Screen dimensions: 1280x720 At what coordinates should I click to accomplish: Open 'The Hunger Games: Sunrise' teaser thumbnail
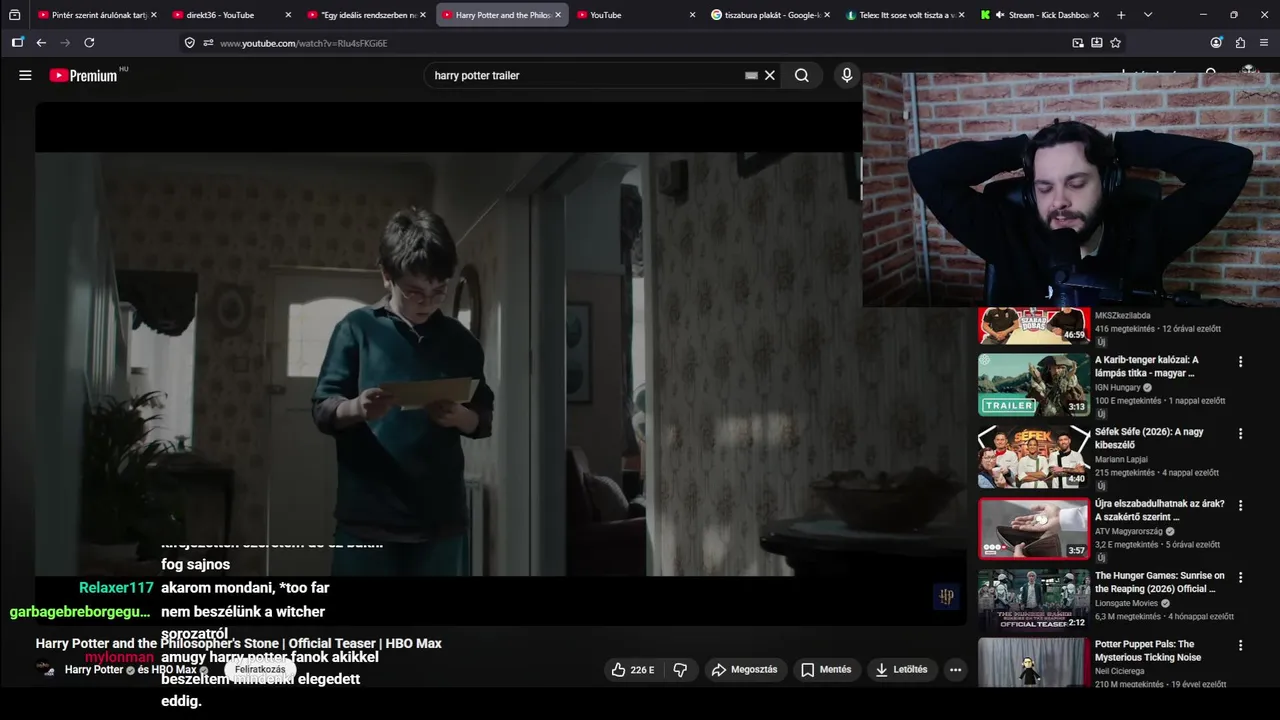[1033, 601]
